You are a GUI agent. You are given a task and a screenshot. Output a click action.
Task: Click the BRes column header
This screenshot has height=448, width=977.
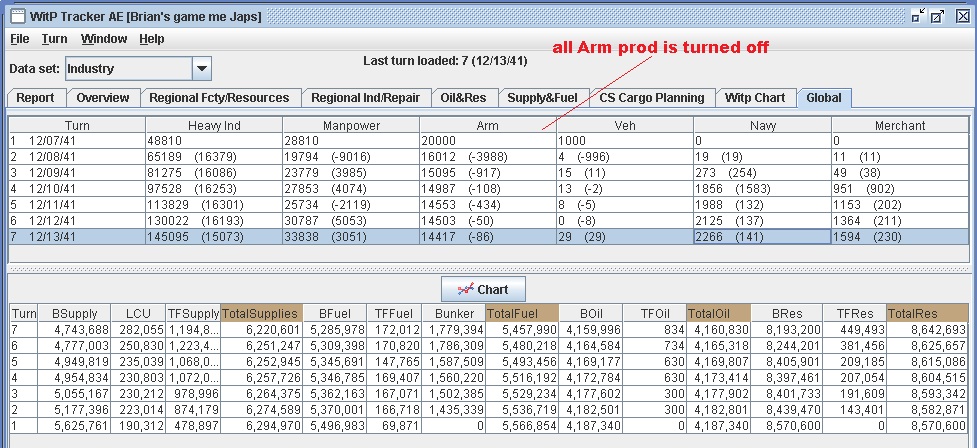(x=786, y=313)
